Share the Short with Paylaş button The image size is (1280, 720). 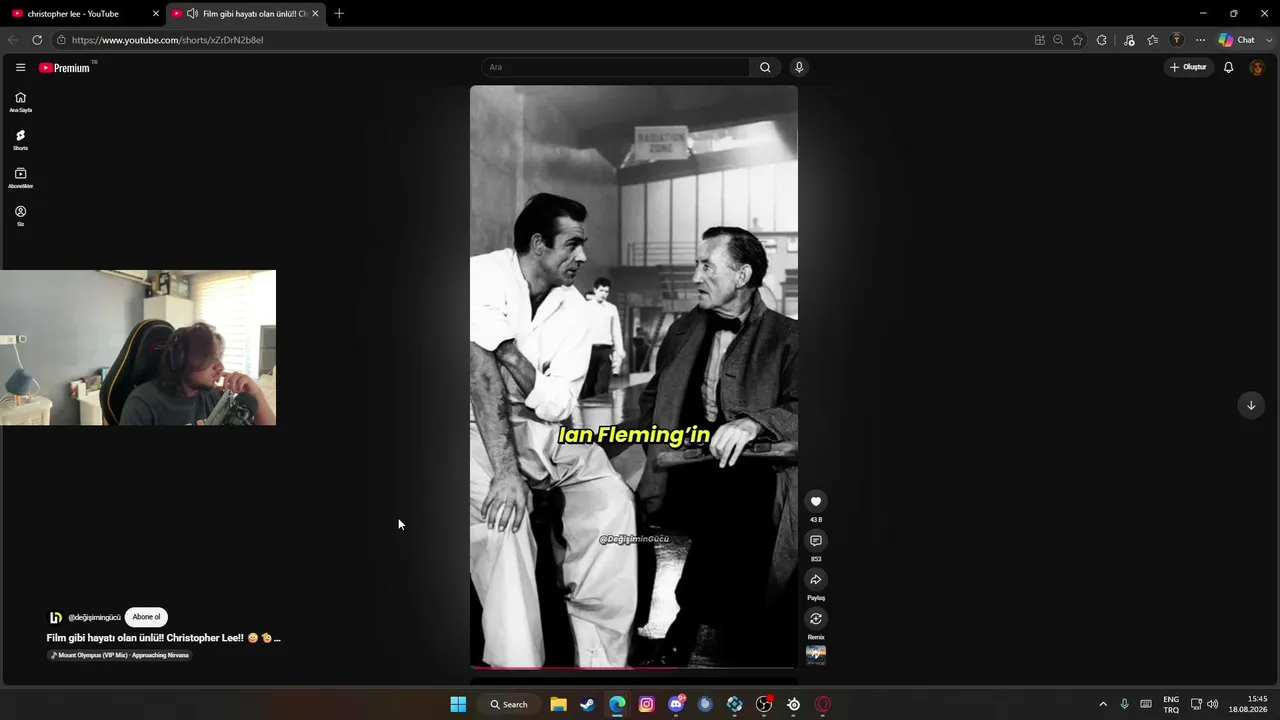point(816,579)
